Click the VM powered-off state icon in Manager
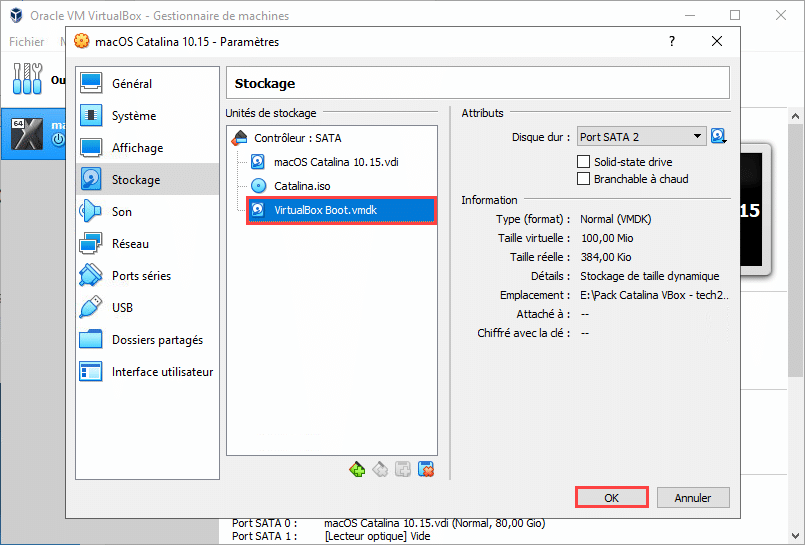805x545 pixels. click(x=58, y=140)
